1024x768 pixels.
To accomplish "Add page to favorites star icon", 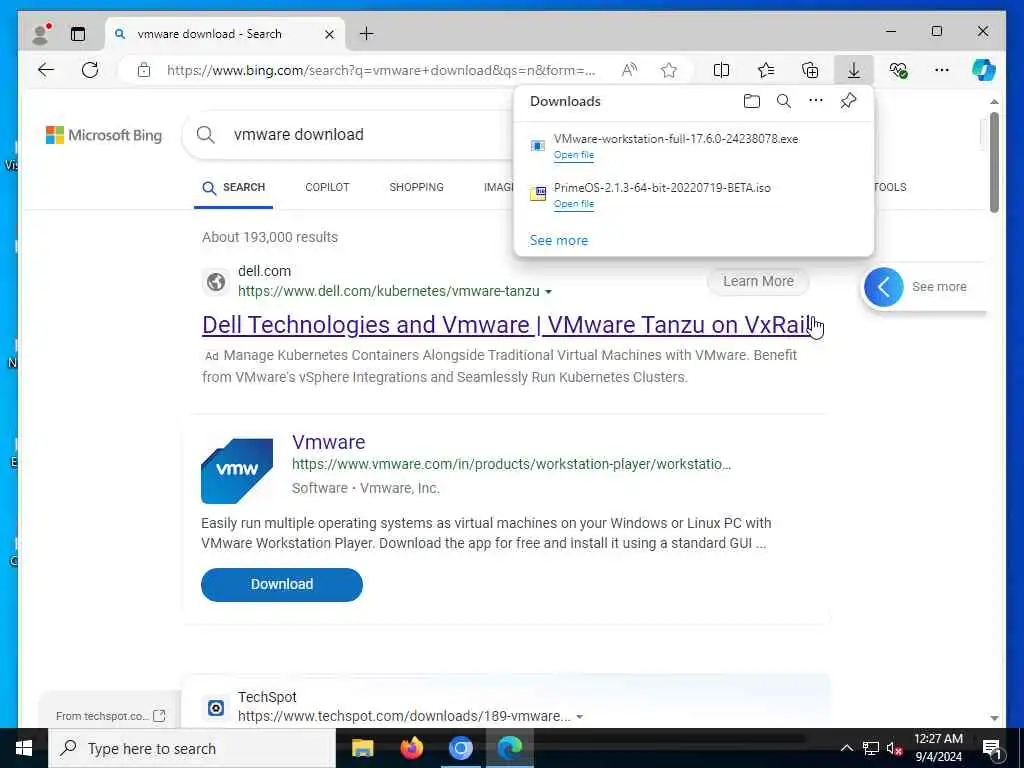I will (669, 70).
